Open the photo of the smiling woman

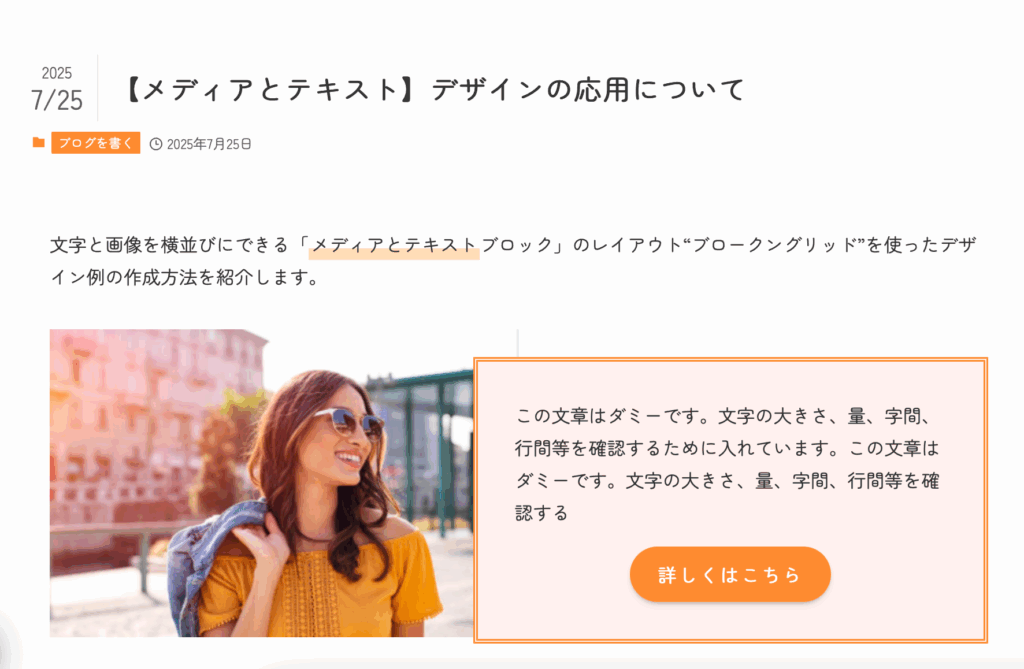(261, 483)
